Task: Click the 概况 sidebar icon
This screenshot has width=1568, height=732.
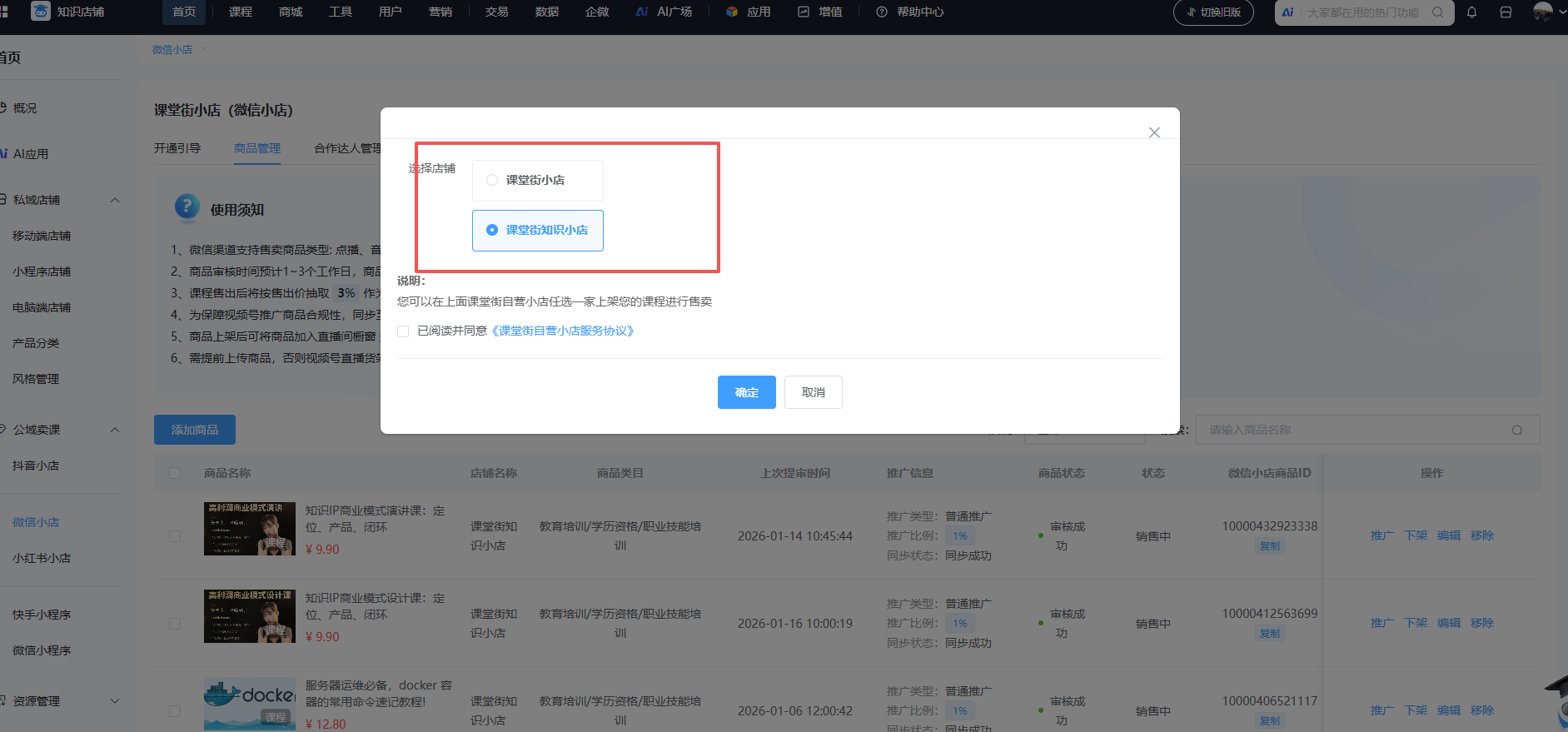Action: (x=4, y=108)
